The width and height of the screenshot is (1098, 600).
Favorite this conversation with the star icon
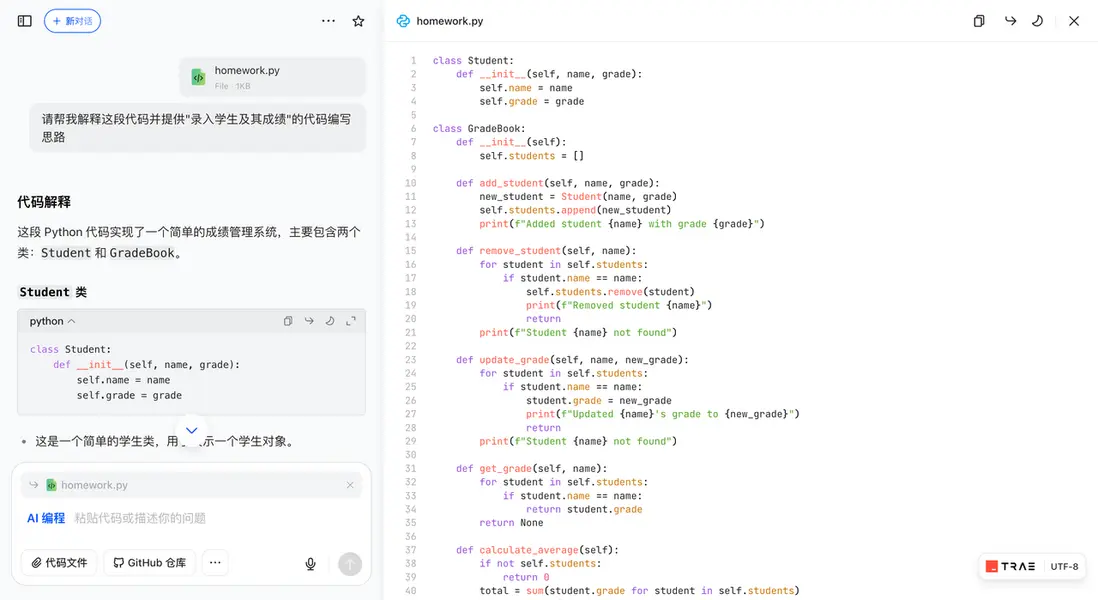pyautogui.click(x=359, y=21)
